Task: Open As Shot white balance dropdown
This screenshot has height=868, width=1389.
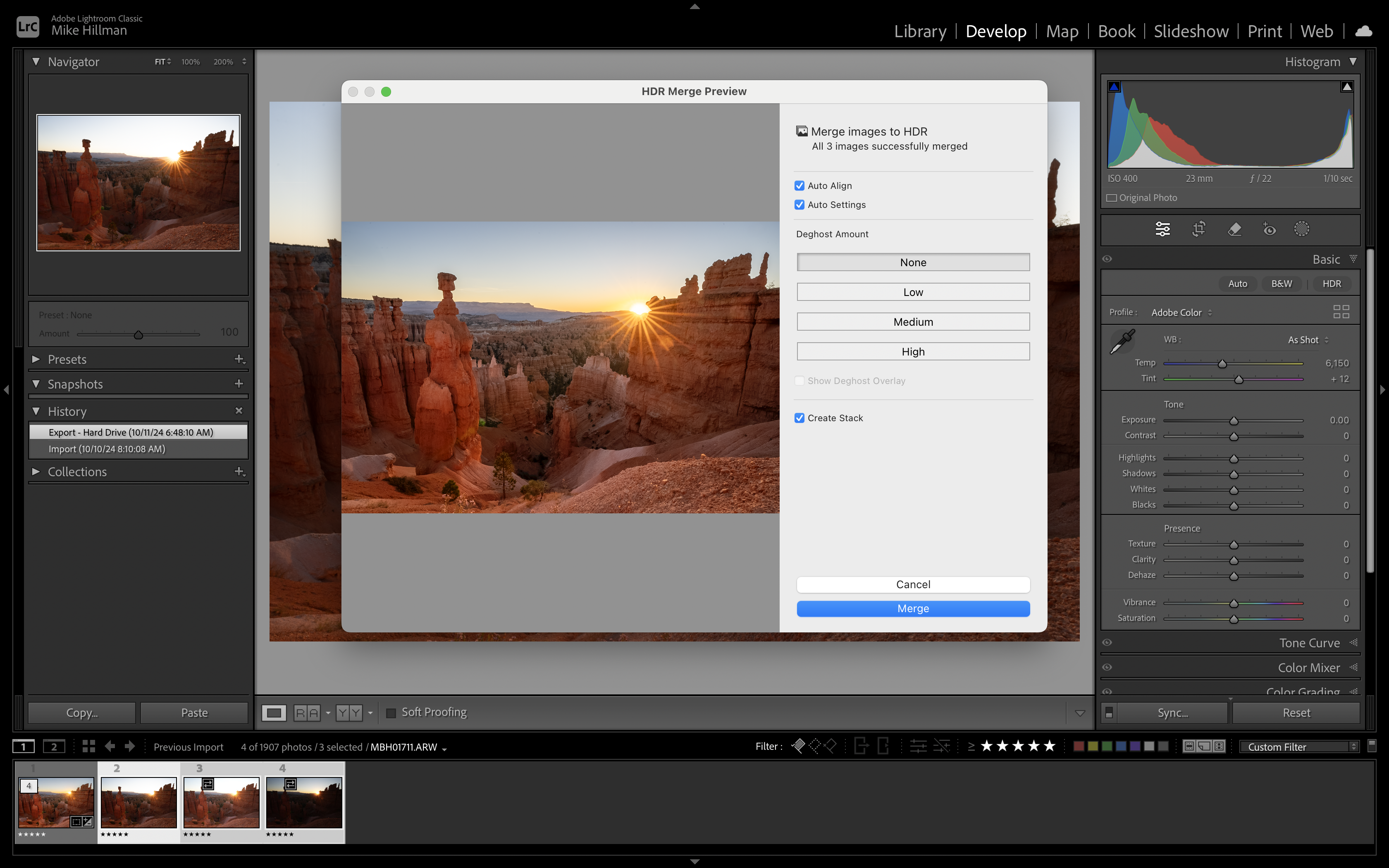Action: tap(1308, 340)
